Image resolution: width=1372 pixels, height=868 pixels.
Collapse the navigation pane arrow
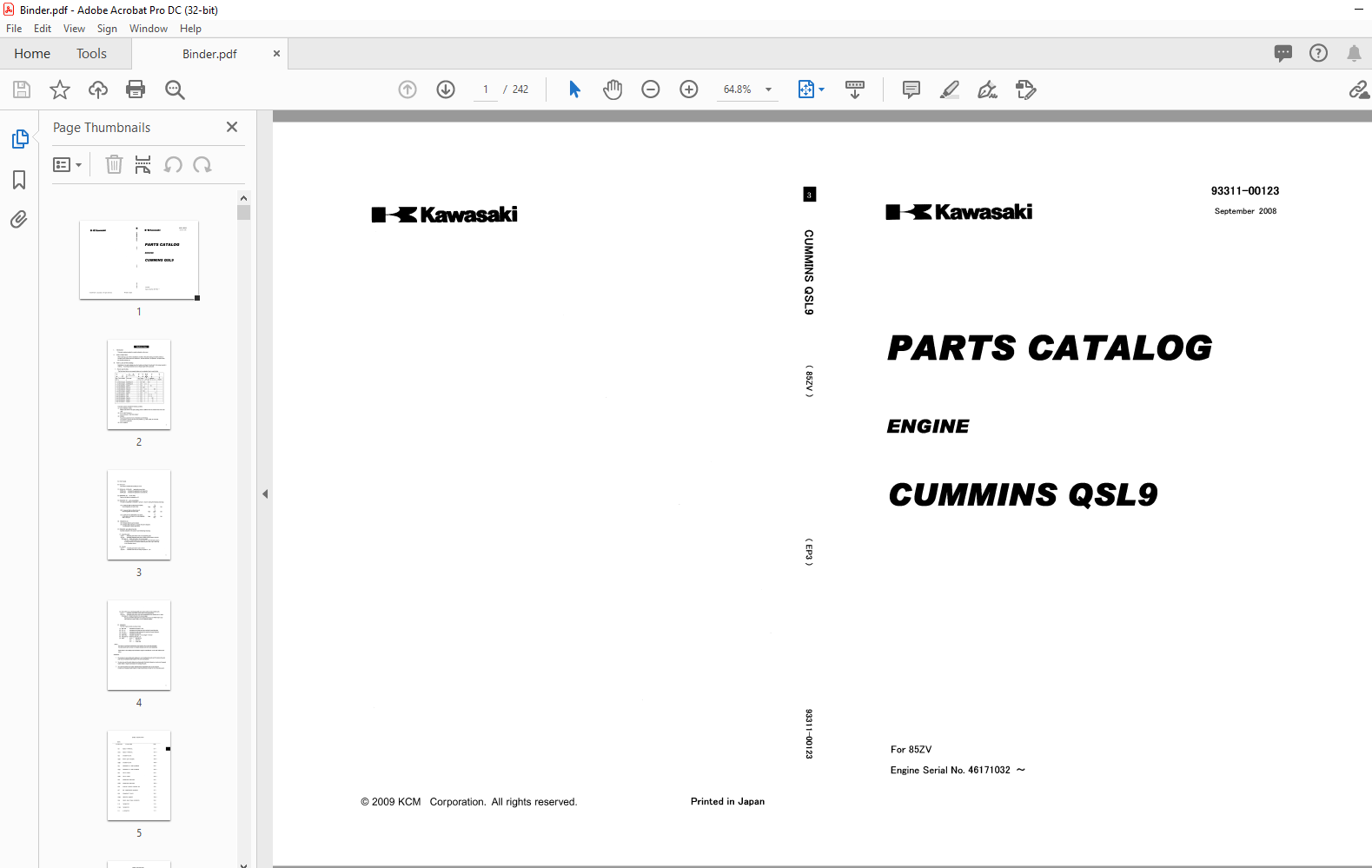[x=265, y=494]
